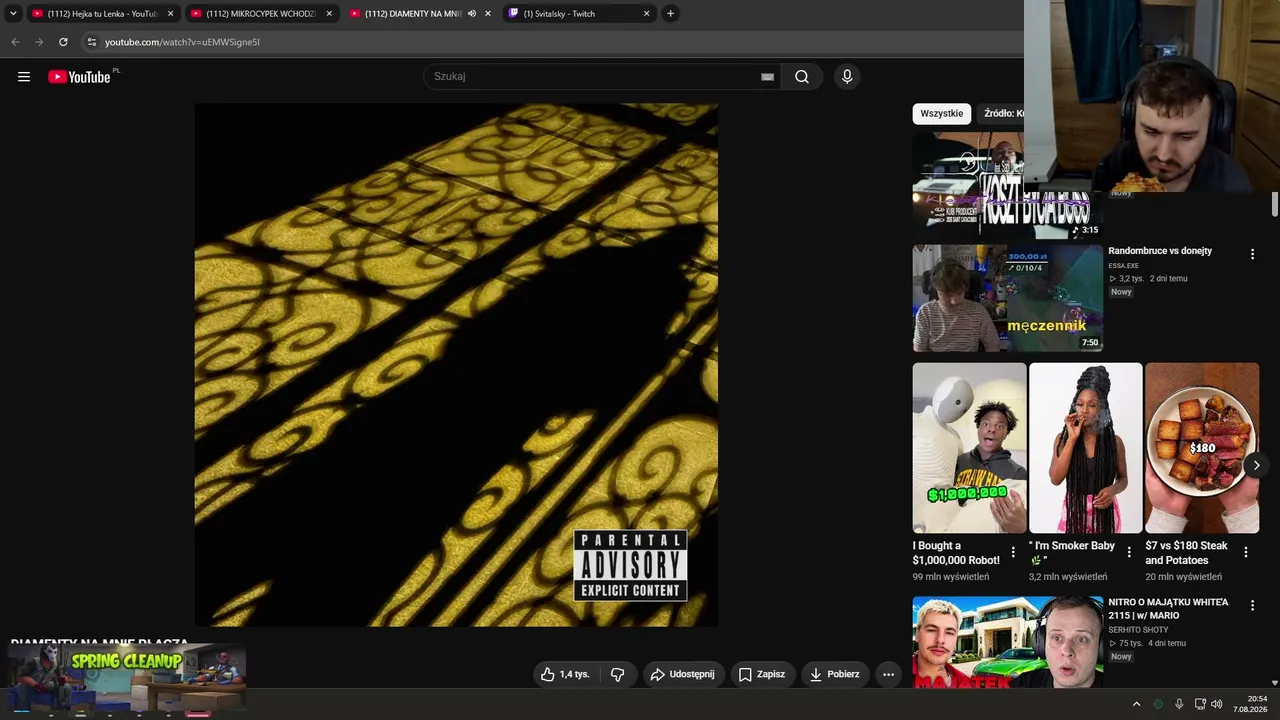Viewport: 1280px width, 720px height.
Task: Open the I Bought a $1,000,000 Robot short title
Action: click(x=956, y=553)
